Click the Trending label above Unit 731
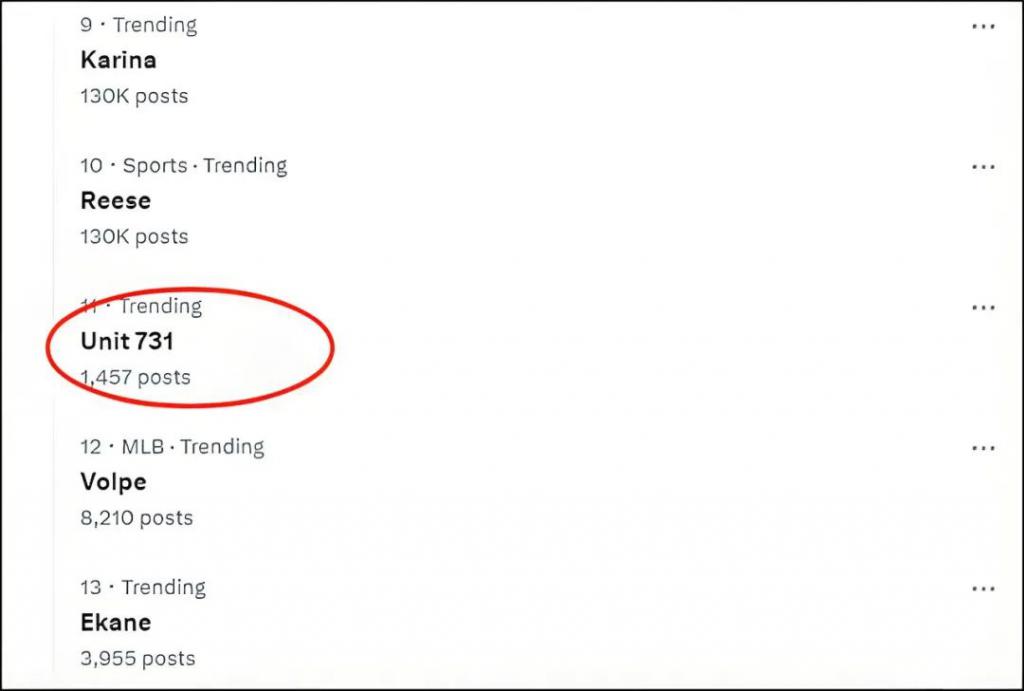 pyautogui.click(x=160, y=306)
